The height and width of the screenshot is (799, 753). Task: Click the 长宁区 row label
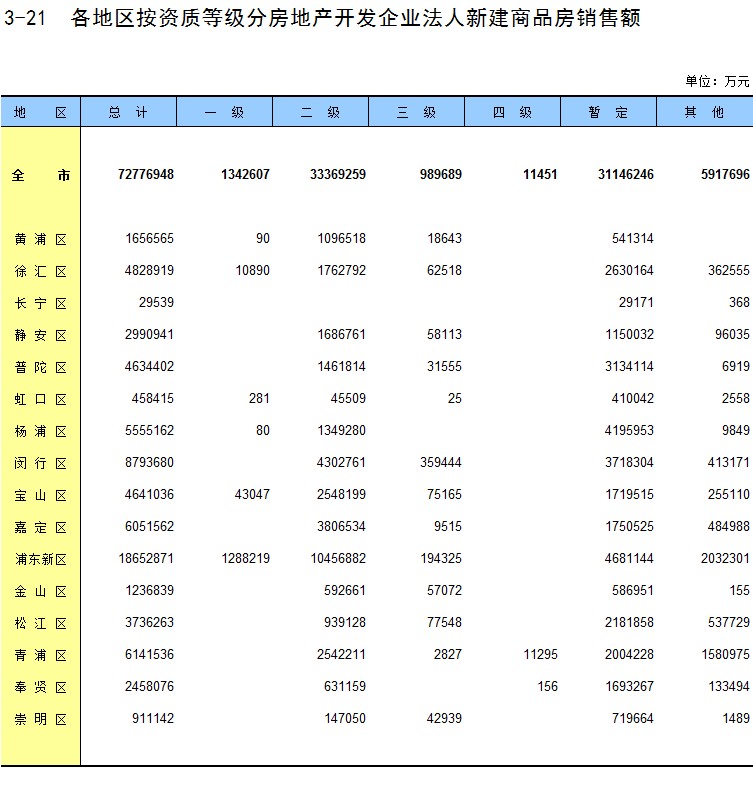(40, 303)
